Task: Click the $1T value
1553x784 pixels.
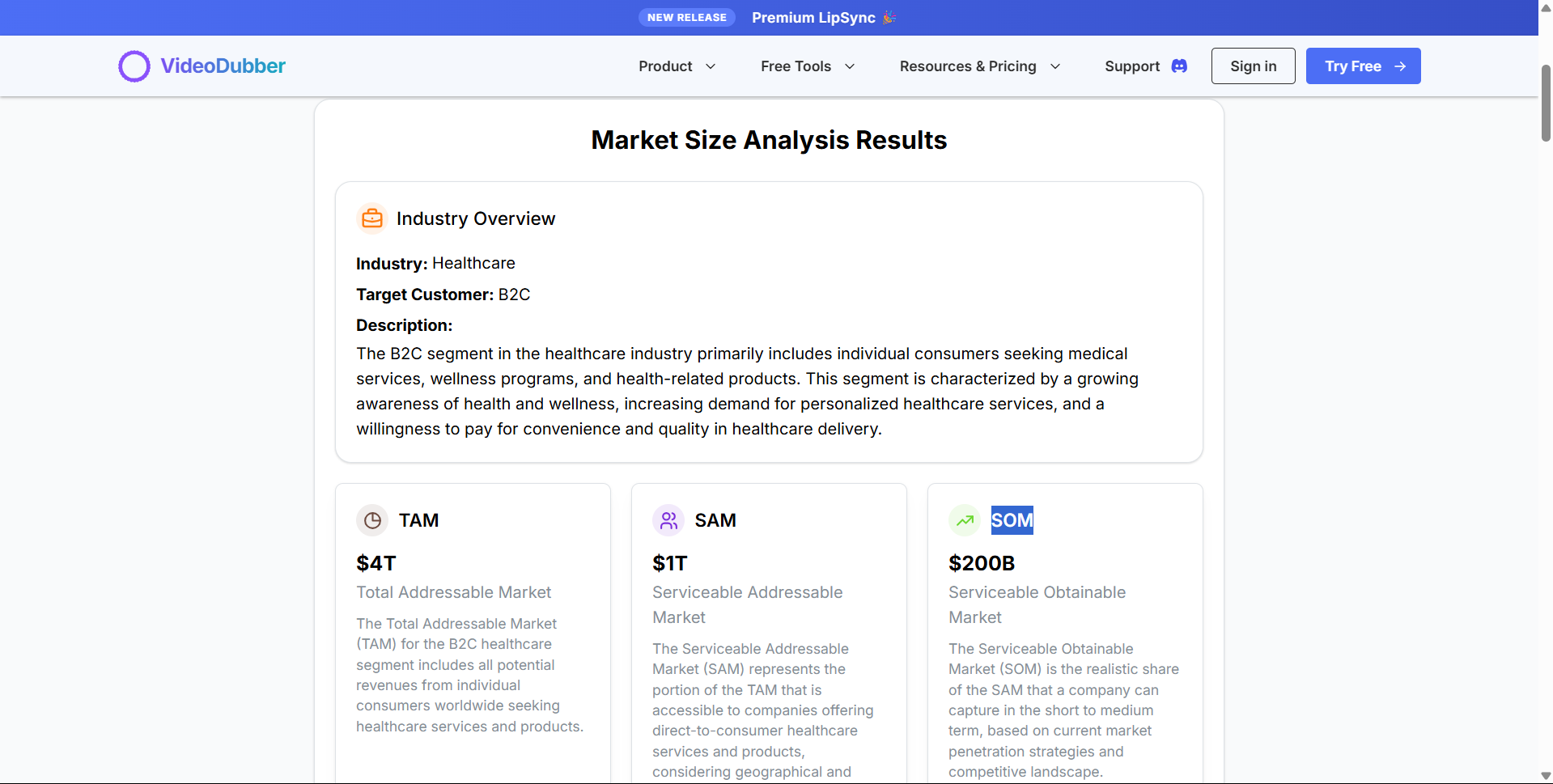Action: pyautogui.click(x=670, y=563)
